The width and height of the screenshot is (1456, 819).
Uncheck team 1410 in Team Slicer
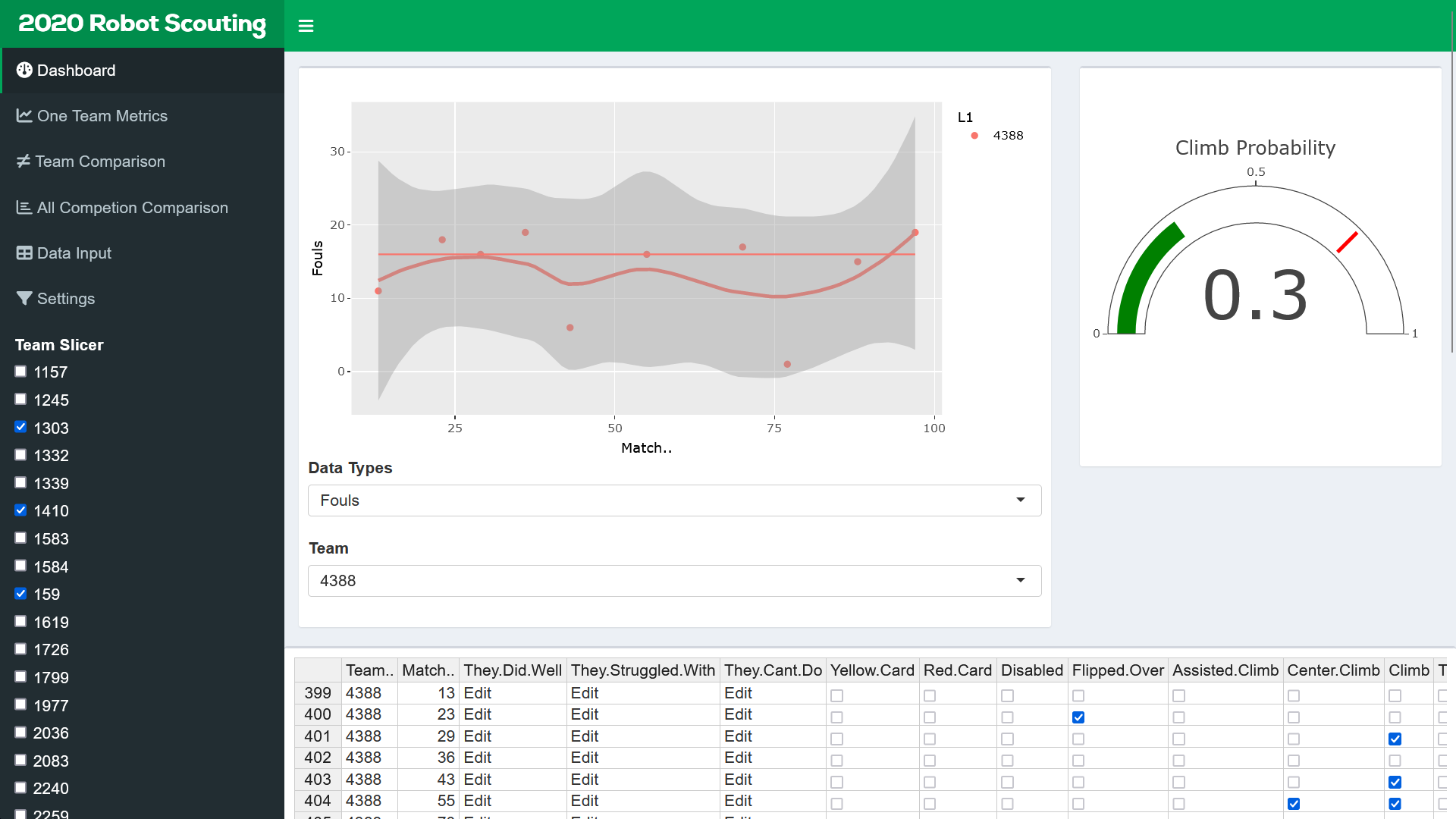tap(20, 510)
